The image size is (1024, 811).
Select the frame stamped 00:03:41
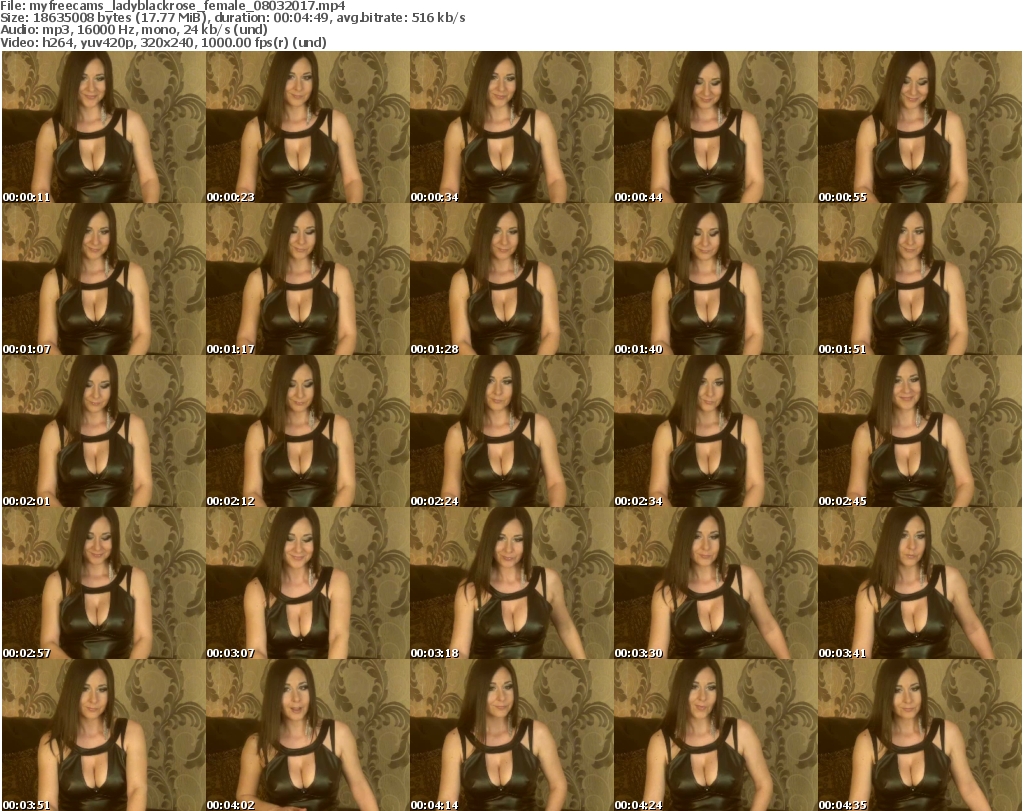tap(920, 584)
